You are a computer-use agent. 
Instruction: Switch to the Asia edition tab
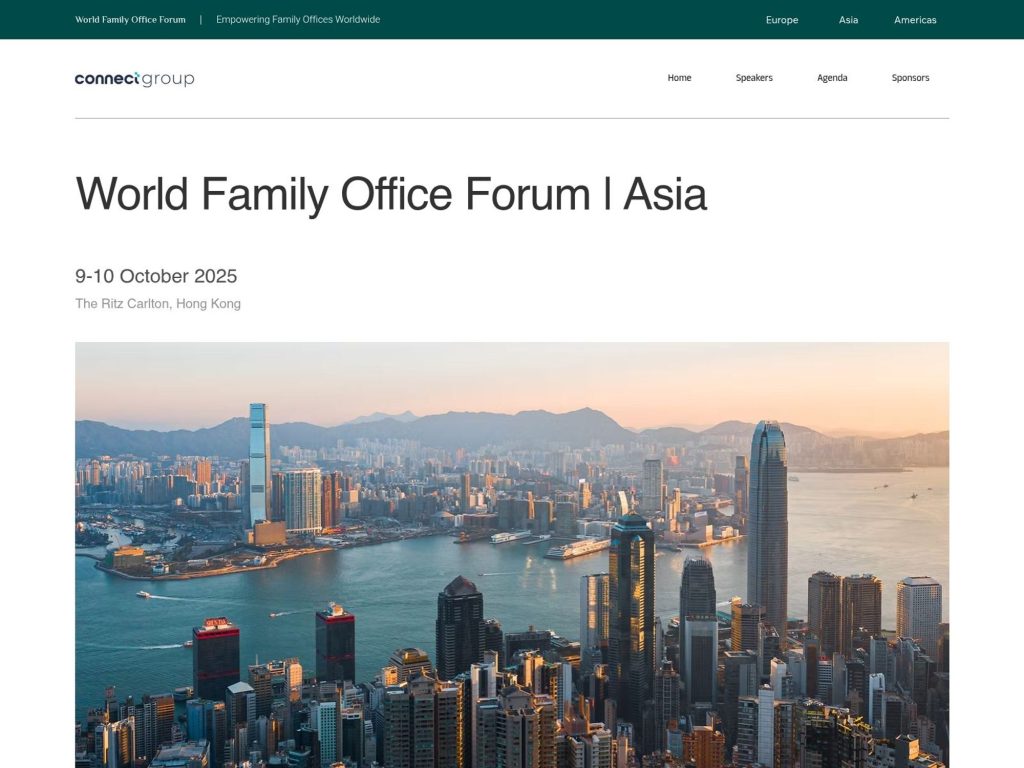pos(847,19)
